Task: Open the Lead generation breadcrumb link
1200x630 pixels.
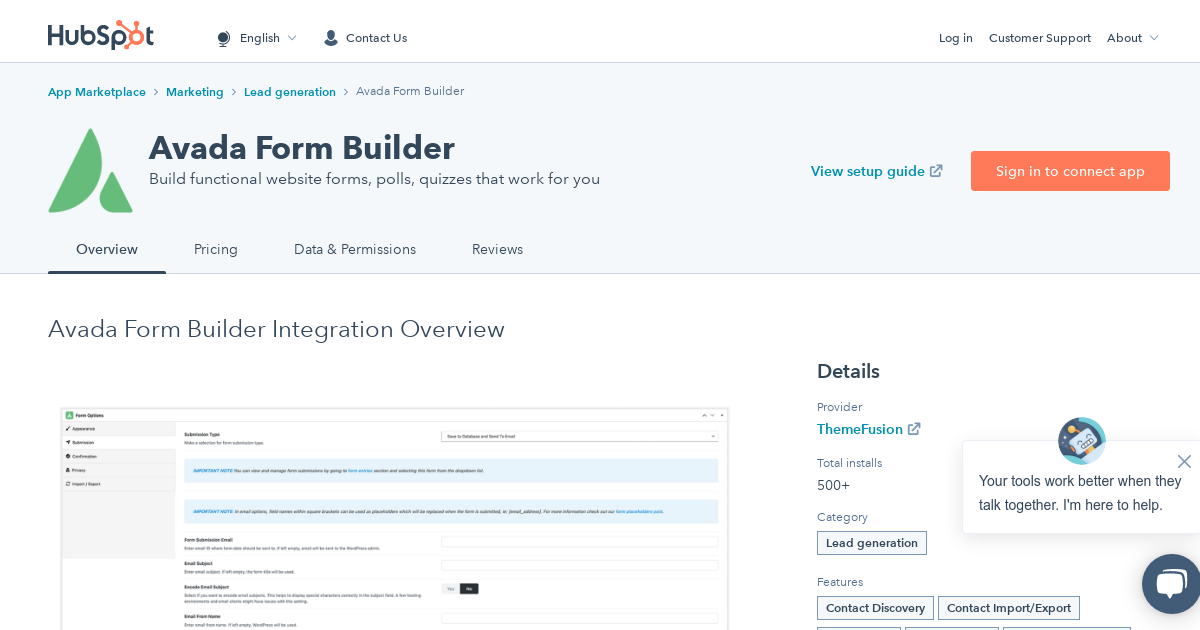Action: 290,91
